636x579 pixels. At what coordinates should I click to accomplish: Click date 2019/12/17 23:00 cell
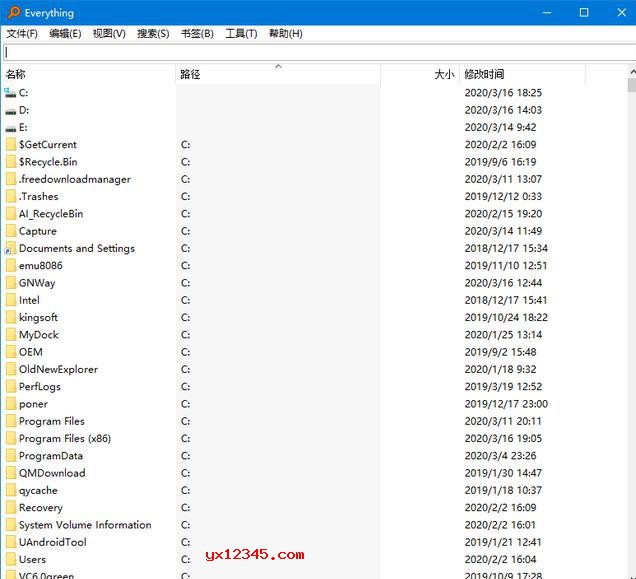[x=506, y=404]
